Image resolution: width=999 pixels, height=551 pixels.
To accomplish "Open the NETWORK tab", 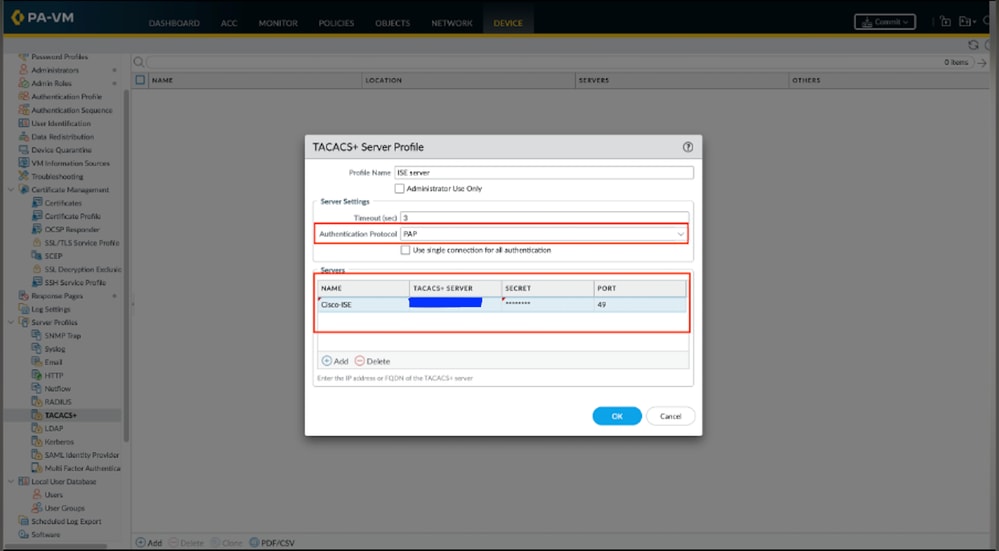I will [452, 23].
